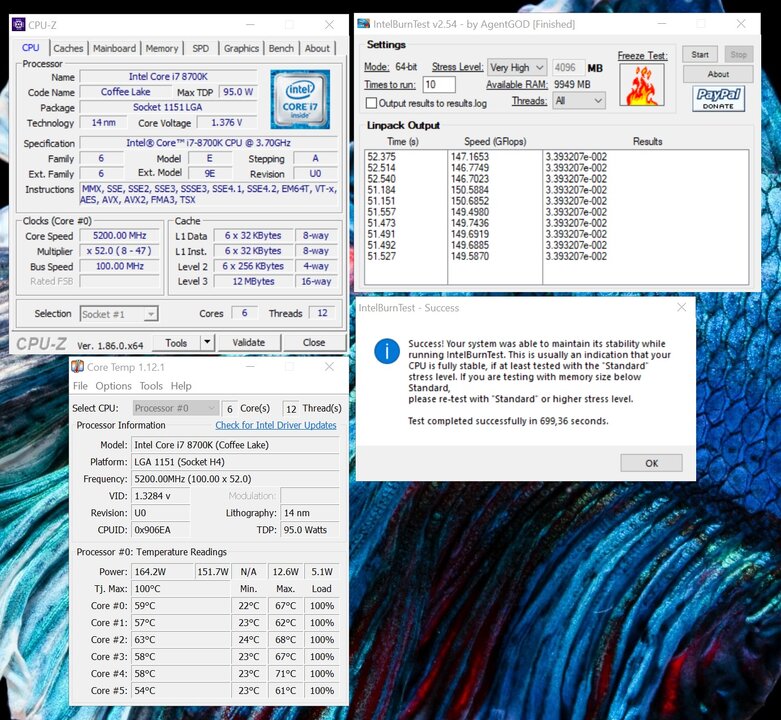Enable Output results to results.log checkbox

coord(371,103)
